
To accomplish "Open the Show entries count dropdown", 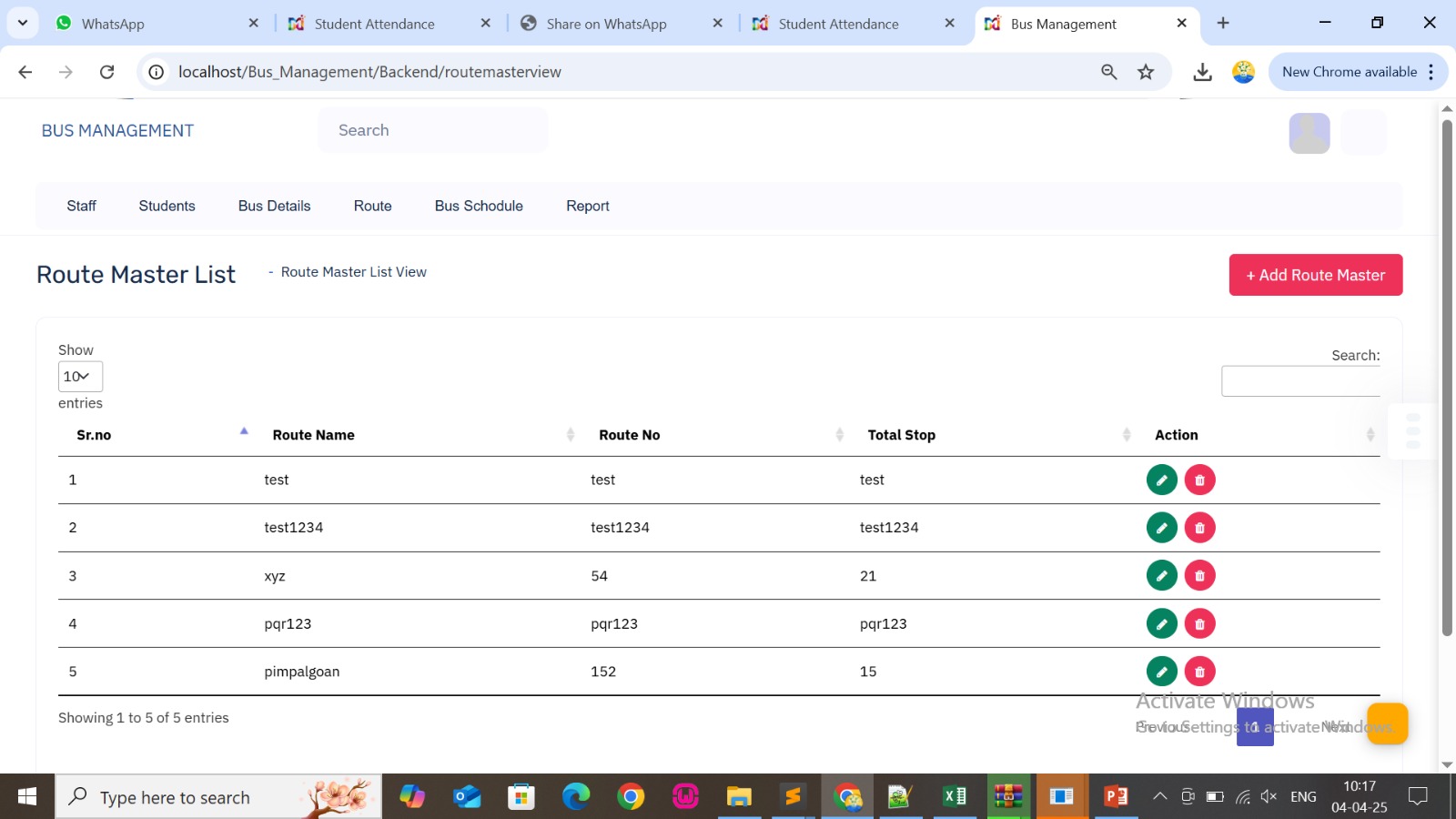I will (80, 377).
